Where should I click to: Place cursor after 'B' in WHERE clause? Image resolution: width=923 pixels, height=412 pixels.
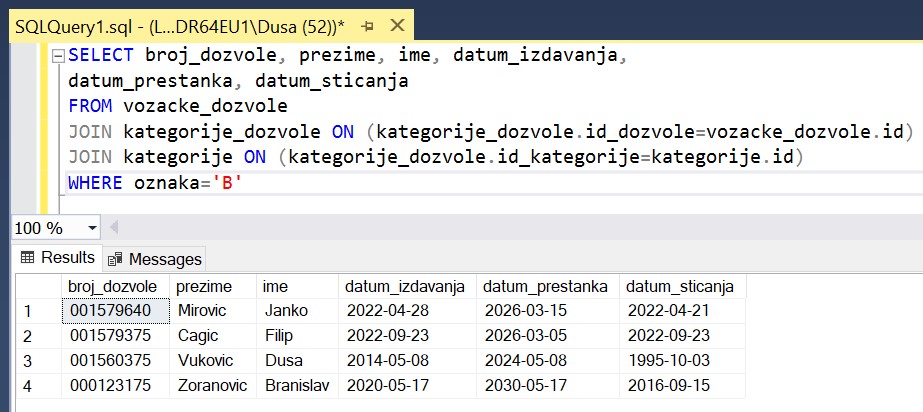pos(246,183)
